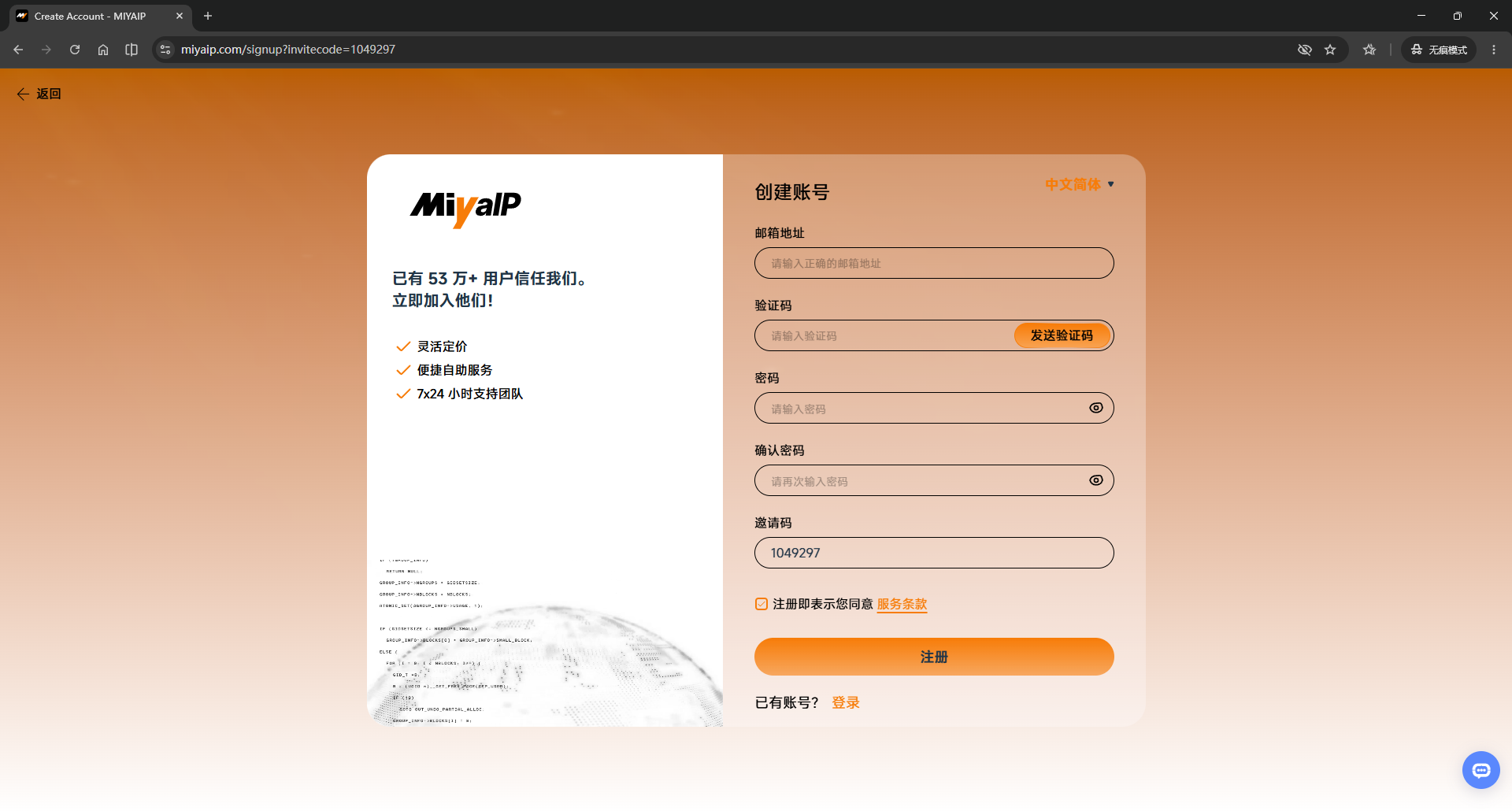The image size is (1512, 811).
Task: Toggle password visibility in 密码 field
Action: pos(1095,408)
